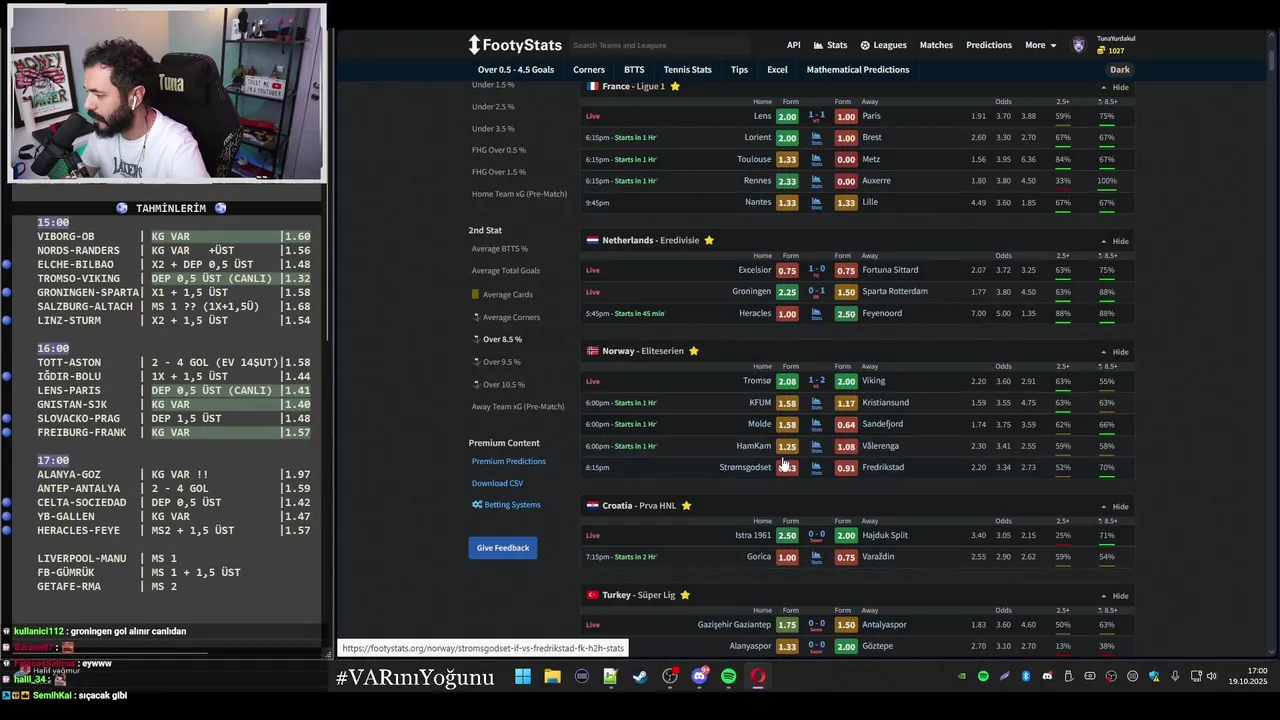Select FHG Over 1.5 % filter
Viewport: 1280px width, 720px height.
(499, 172)
